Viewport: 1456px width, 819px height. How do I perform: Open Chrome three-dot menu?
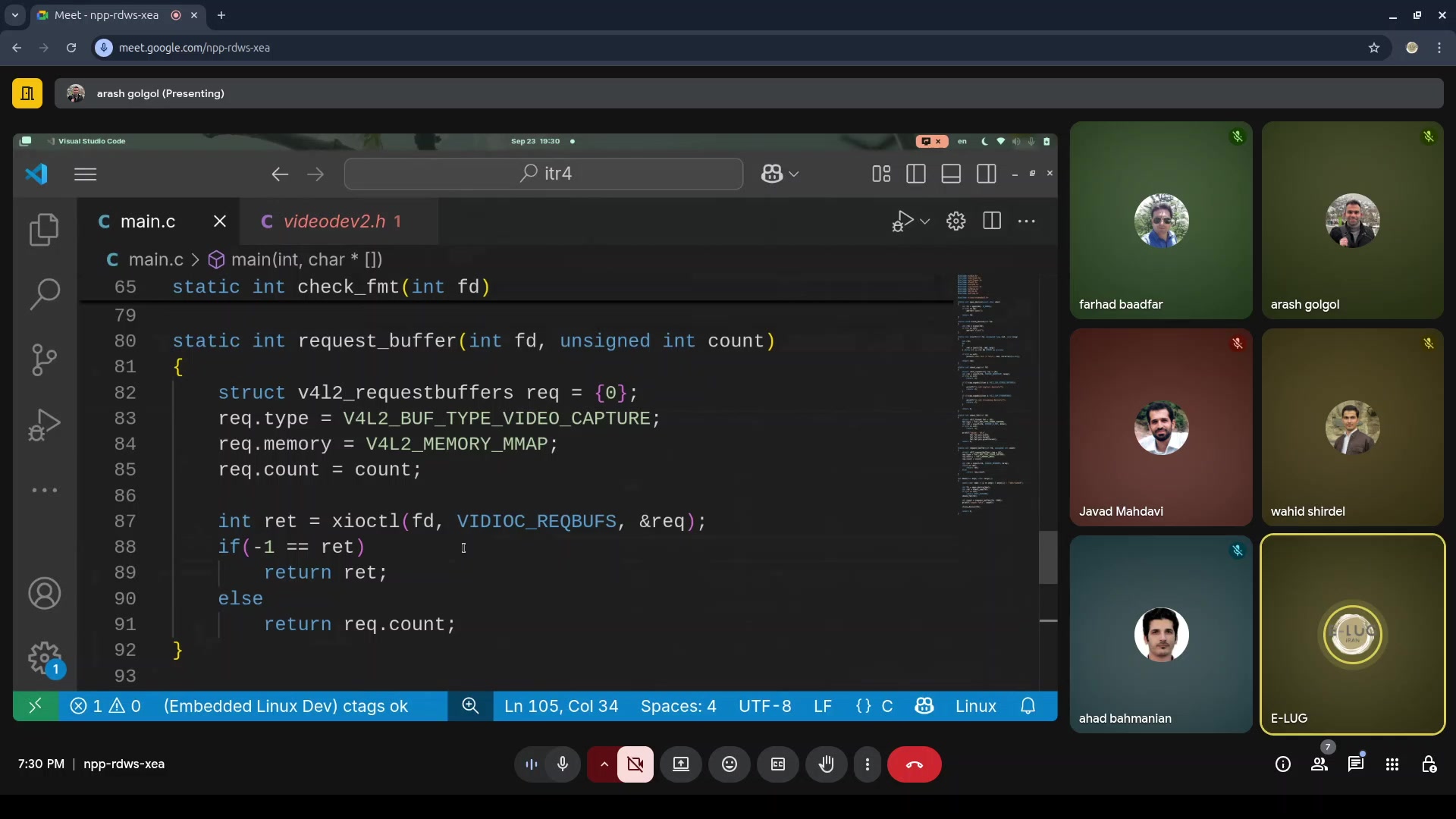coord(1439,48)
